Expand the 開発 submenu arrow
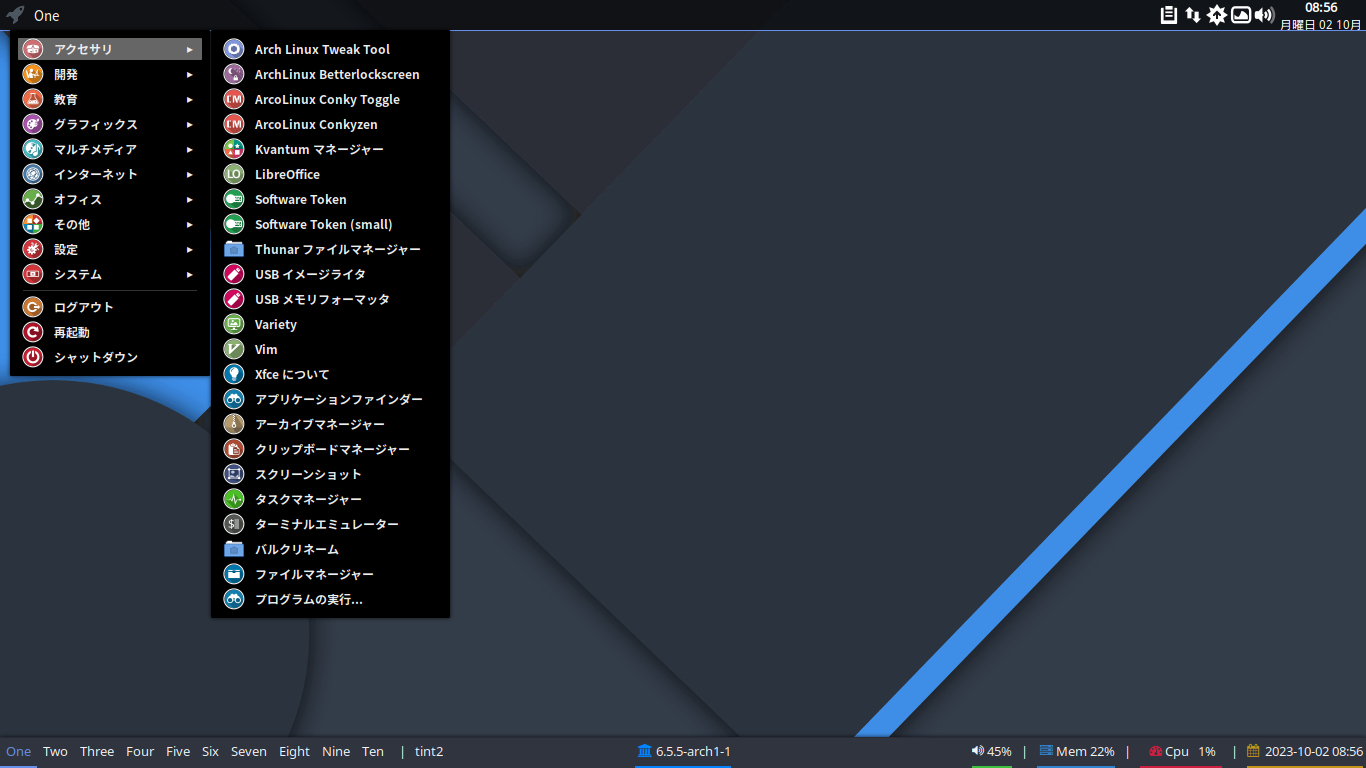 [190, 74]
